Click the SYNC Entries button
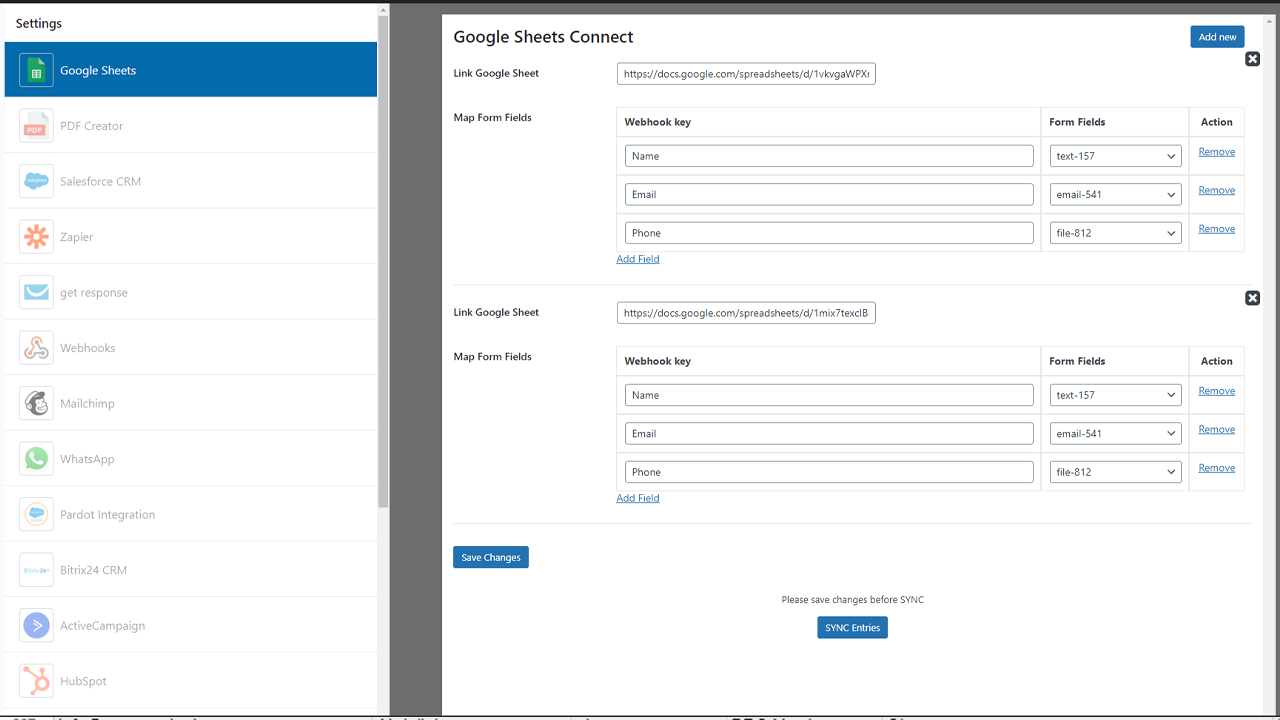Viewport: 1280px width, 720px height. coord(852,628)
